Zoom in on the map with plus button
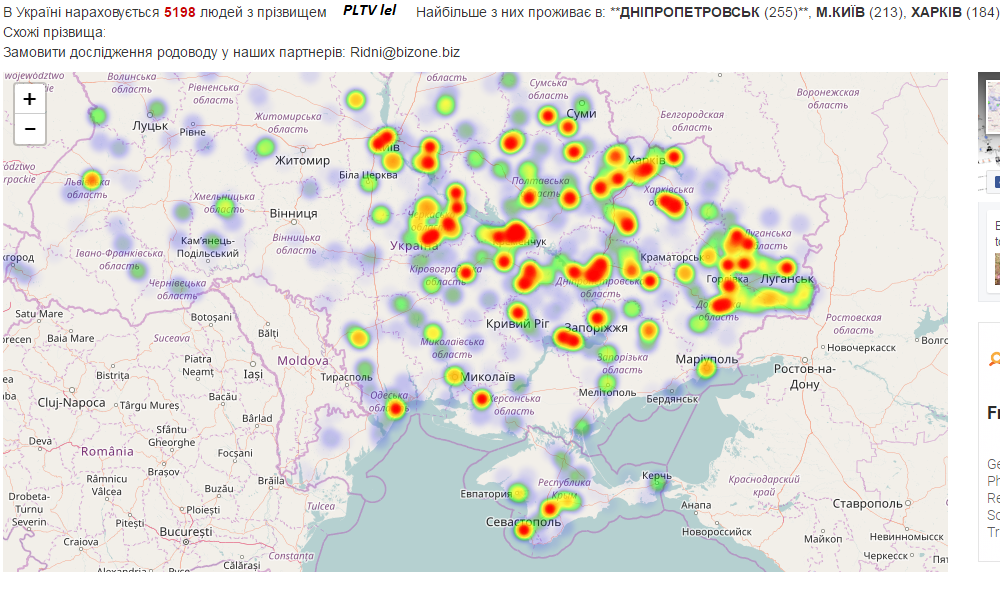Viewport: 1000px width, 590px height. [x=30, y=99]
